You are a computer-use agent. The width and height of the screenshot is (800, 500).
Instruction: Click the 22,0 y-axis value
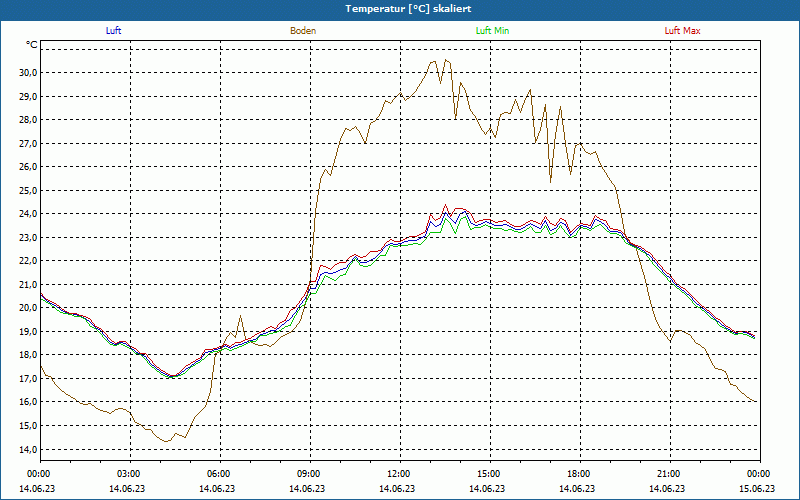[x=29, y=261]
